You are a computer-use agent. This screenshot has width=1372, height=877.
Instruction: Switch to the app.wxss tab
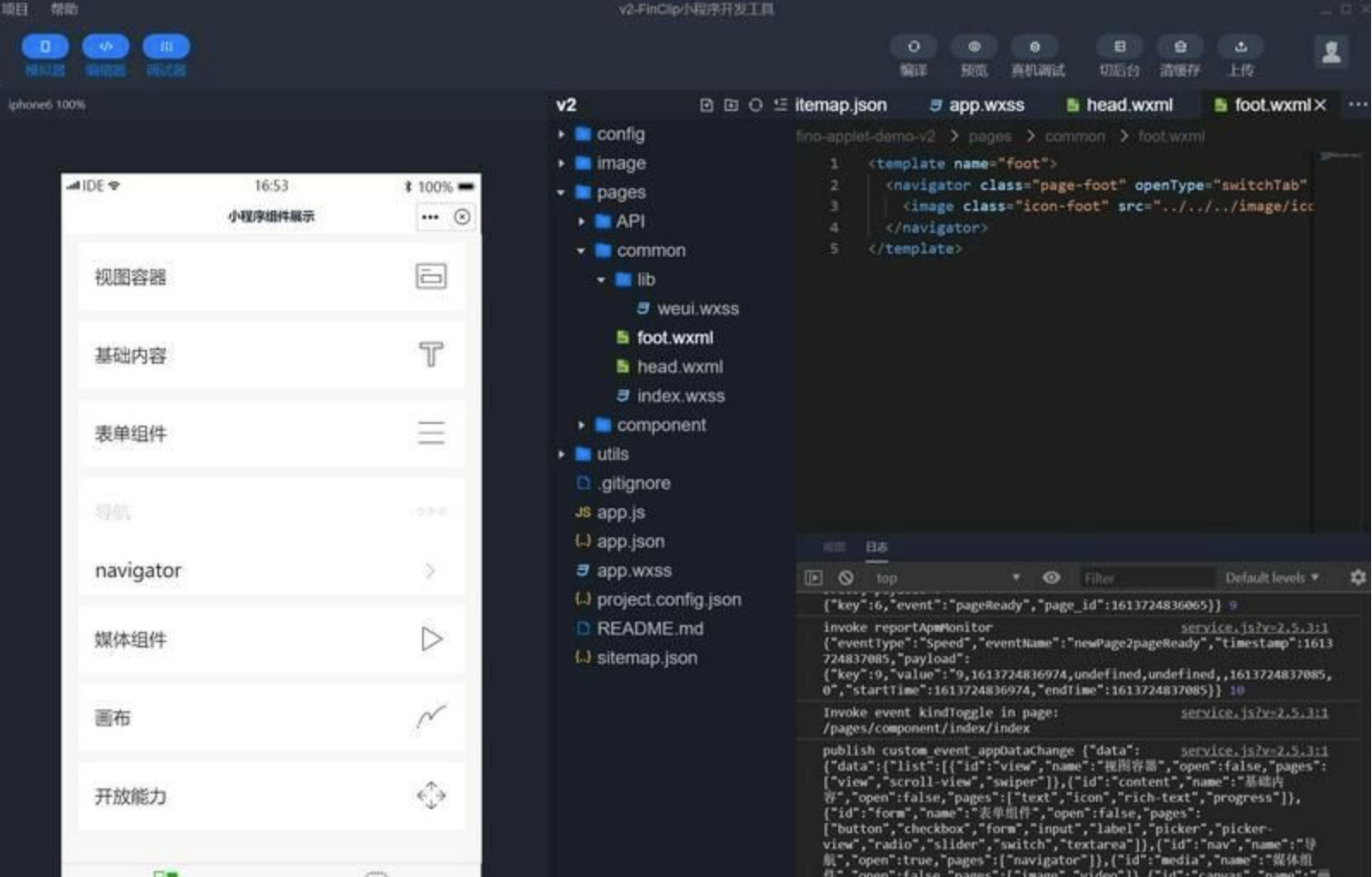pos(977,105)
